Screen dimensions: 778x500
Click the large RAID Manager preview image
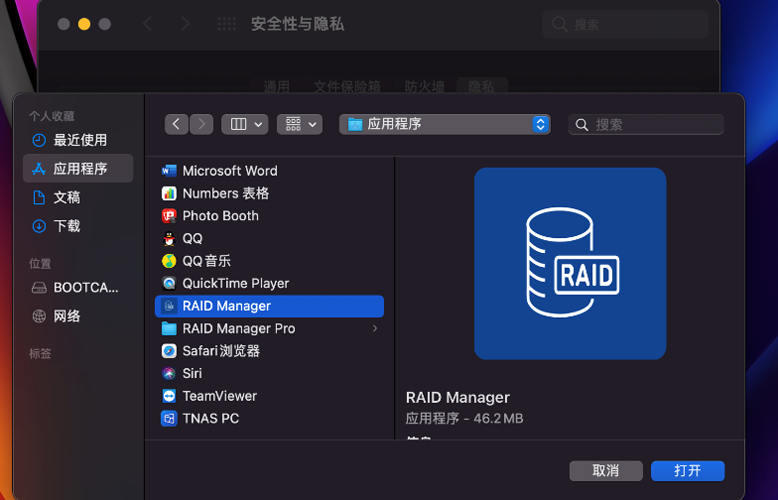point(570,263)
